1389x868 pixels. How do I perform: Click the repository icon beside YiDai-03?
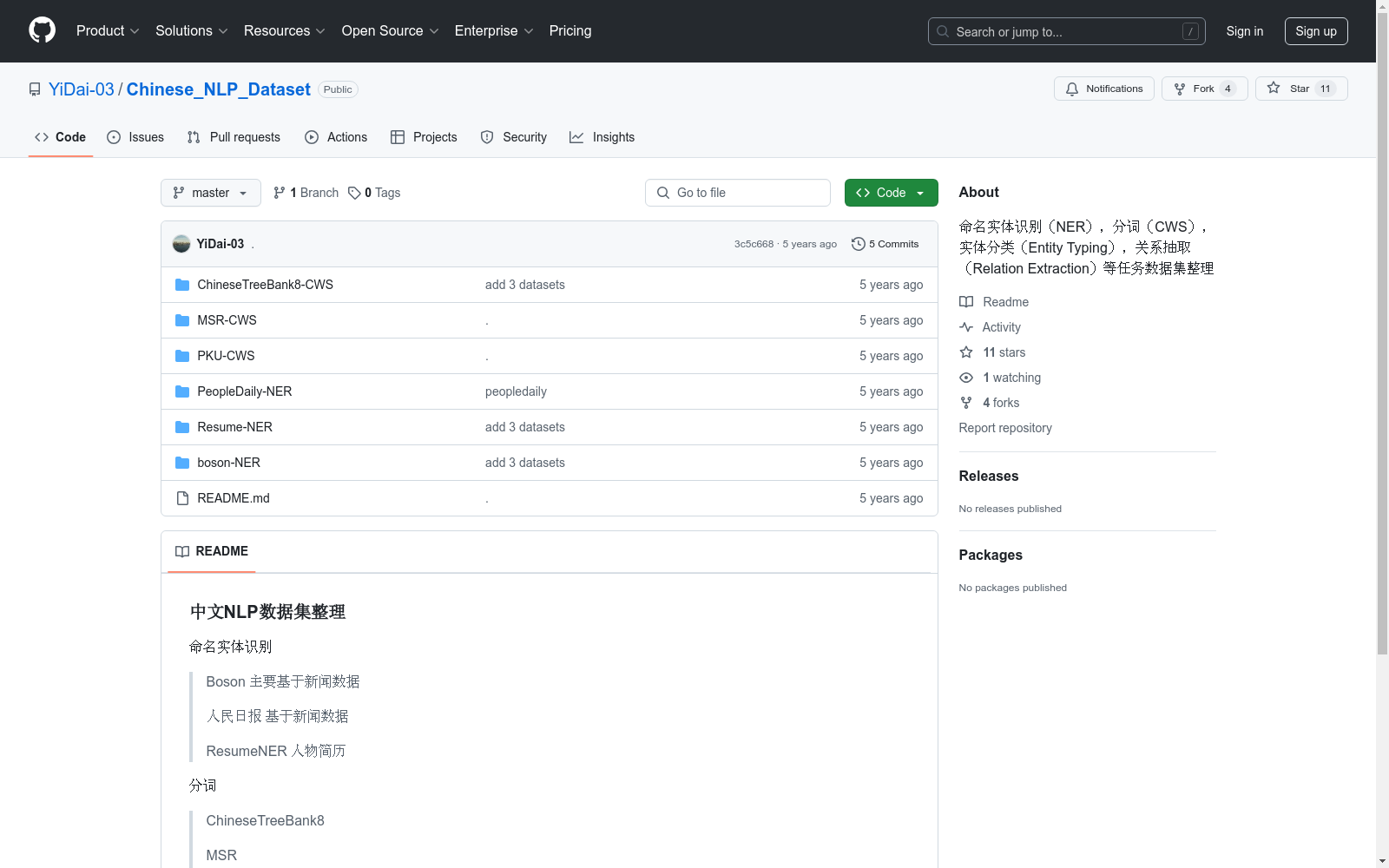click(x=35, y=89)
